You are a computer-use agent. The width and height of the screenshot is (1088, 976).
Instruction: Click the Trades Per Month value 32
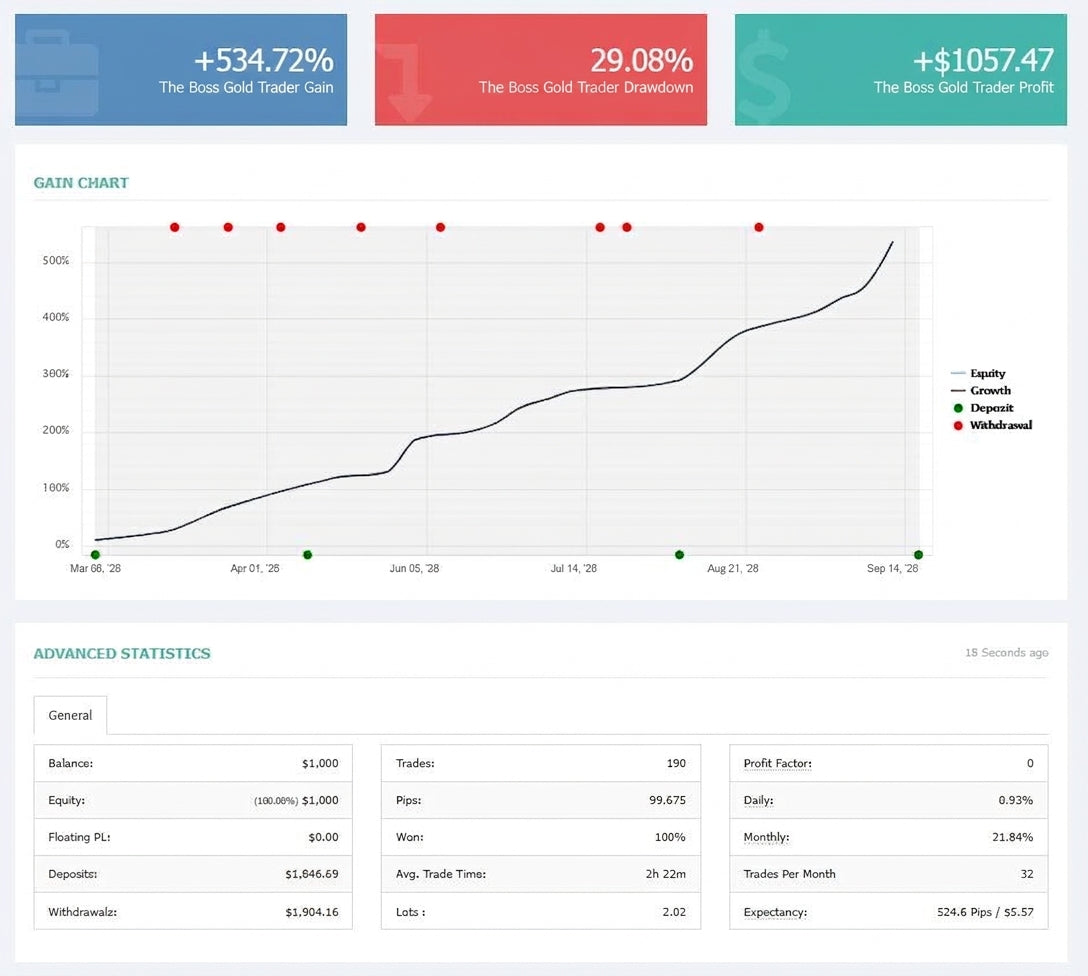click(x=1027, y=874)
